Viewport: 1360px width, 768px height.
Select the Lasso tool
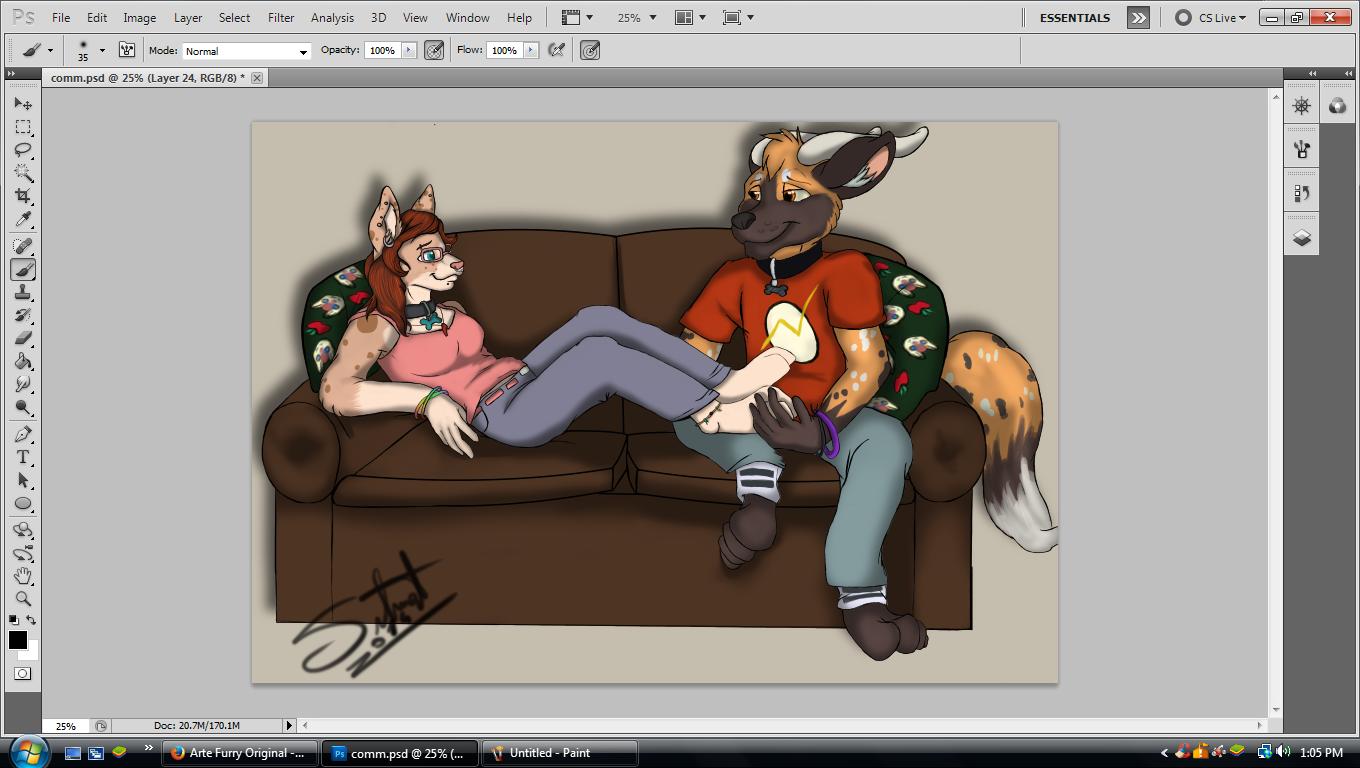[23, 149]
